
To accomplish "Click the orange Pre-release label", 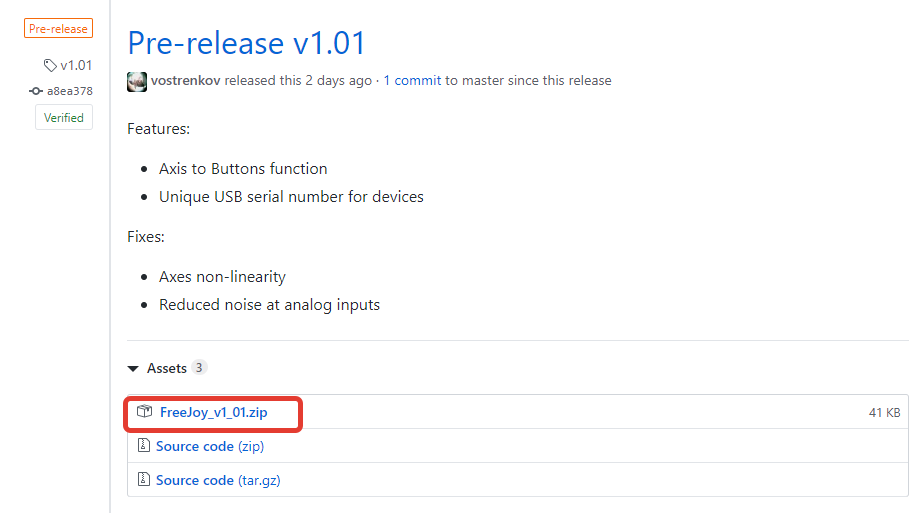I will point(59,29).
